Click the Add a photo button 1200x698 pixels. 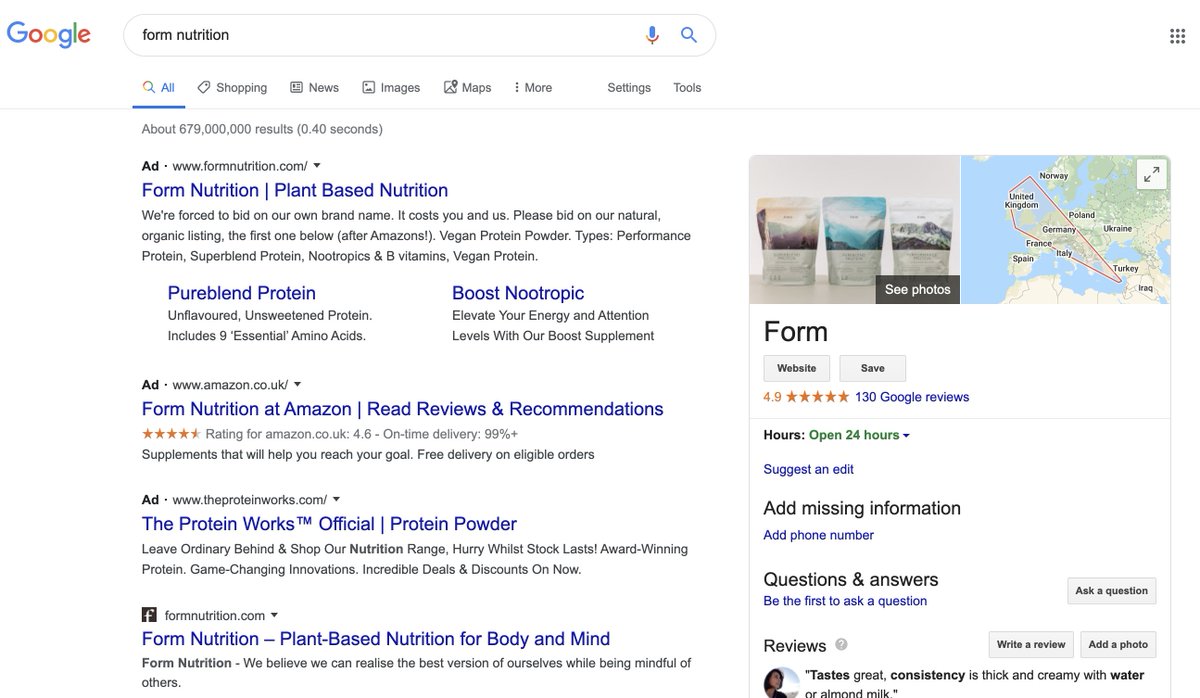point(1119,645)
